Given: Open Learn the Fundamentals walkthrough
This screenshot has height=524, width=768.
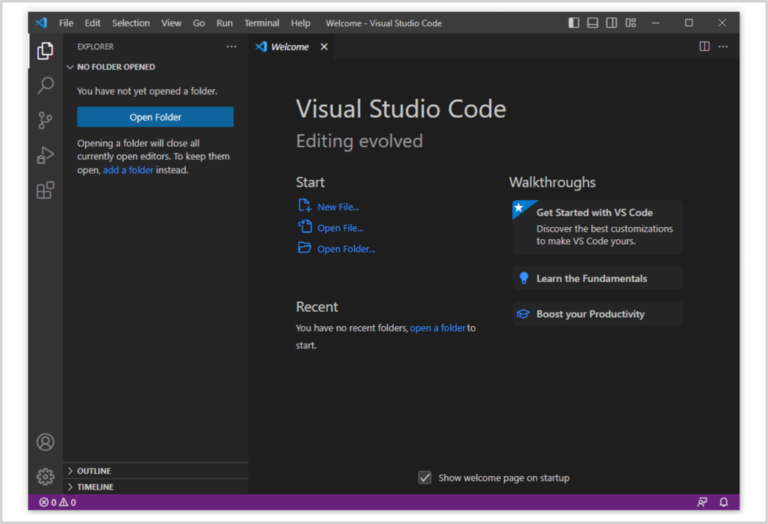Looking at the screenshot, I should [x=597, y=278].
